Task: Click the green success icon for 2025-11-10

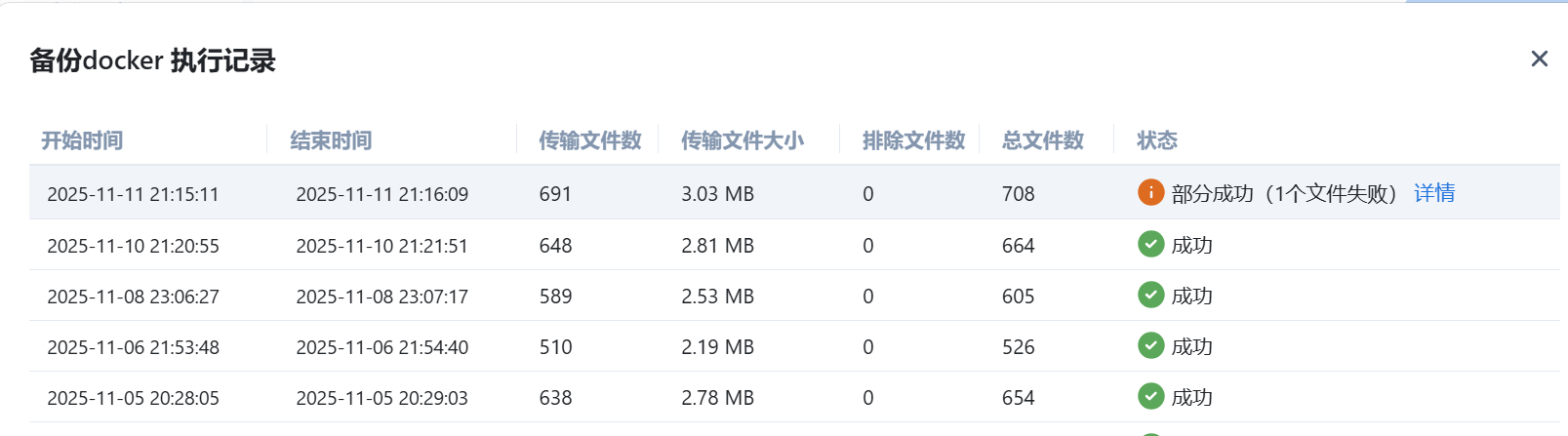Action: point(1150,245)
